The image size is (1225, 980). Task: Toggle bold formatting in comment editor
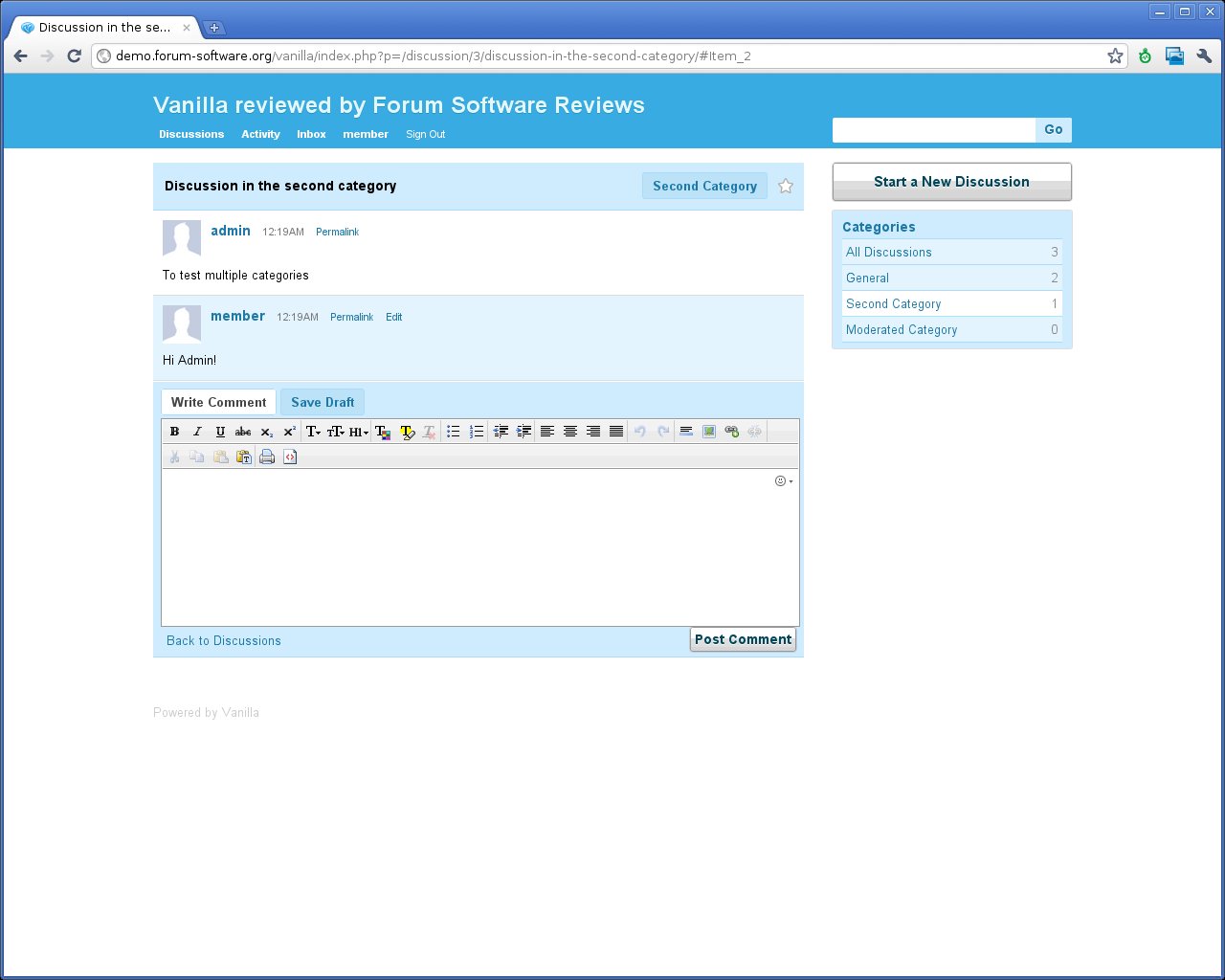point(174,432)
